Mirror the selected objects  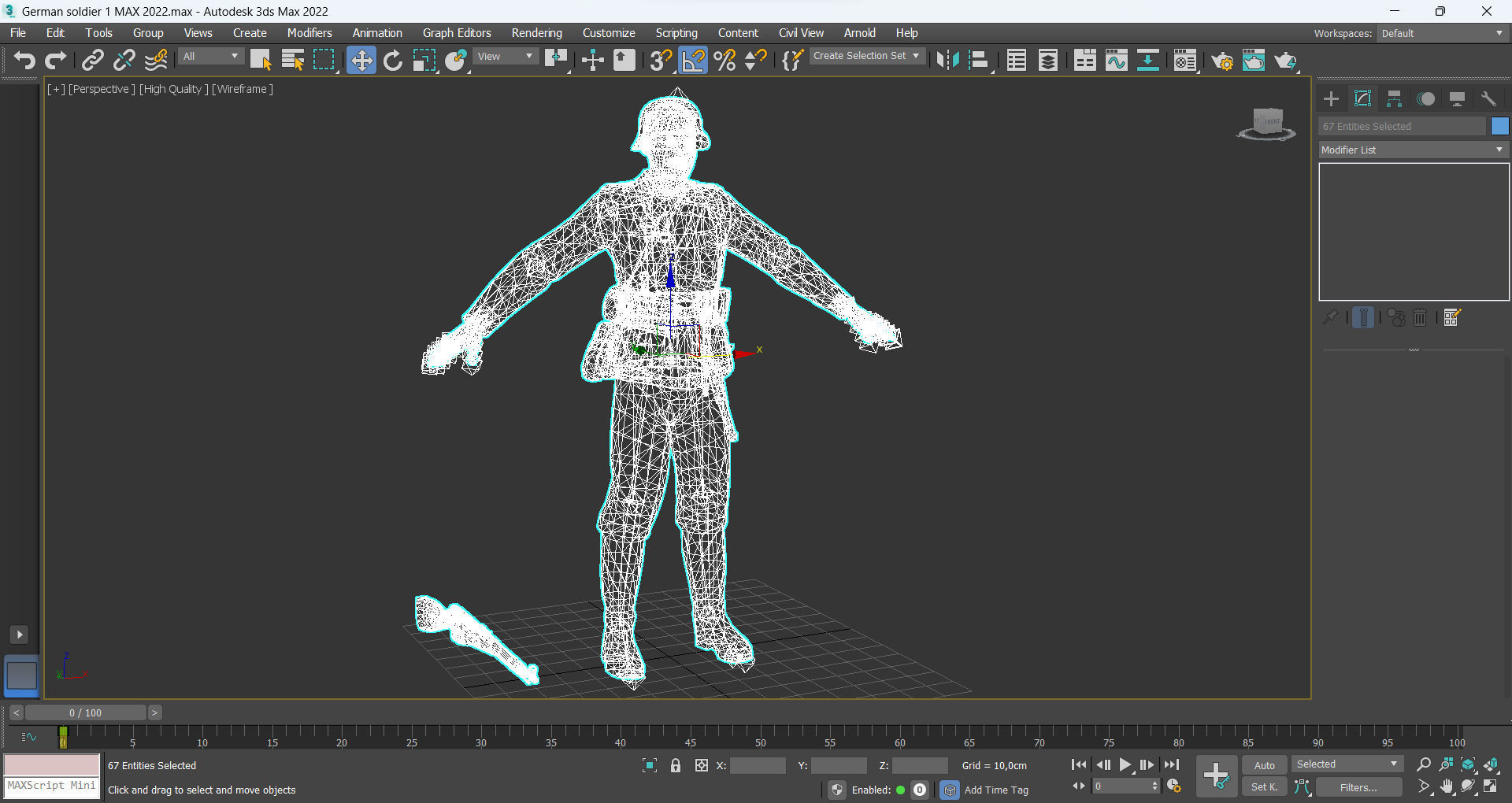click(x=947, y=60)
